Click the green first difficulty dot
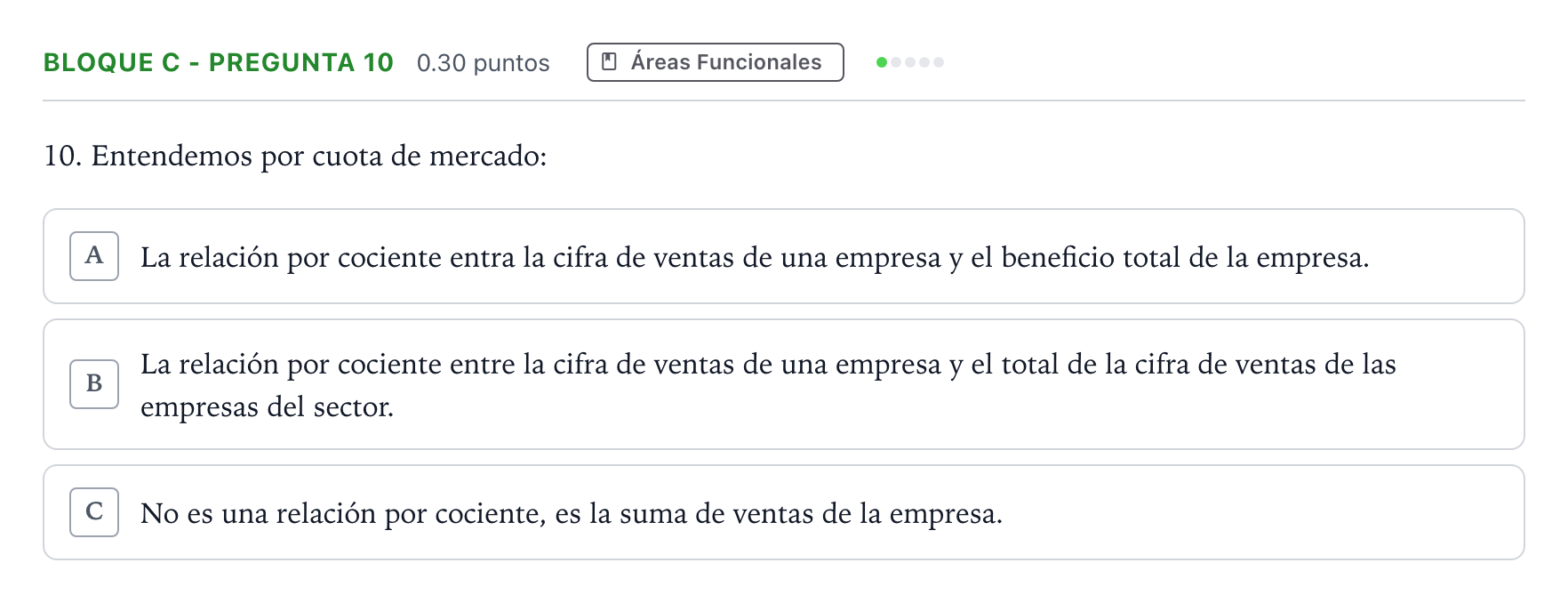This screenshot has width=1568, height=603. pos(882,62)
